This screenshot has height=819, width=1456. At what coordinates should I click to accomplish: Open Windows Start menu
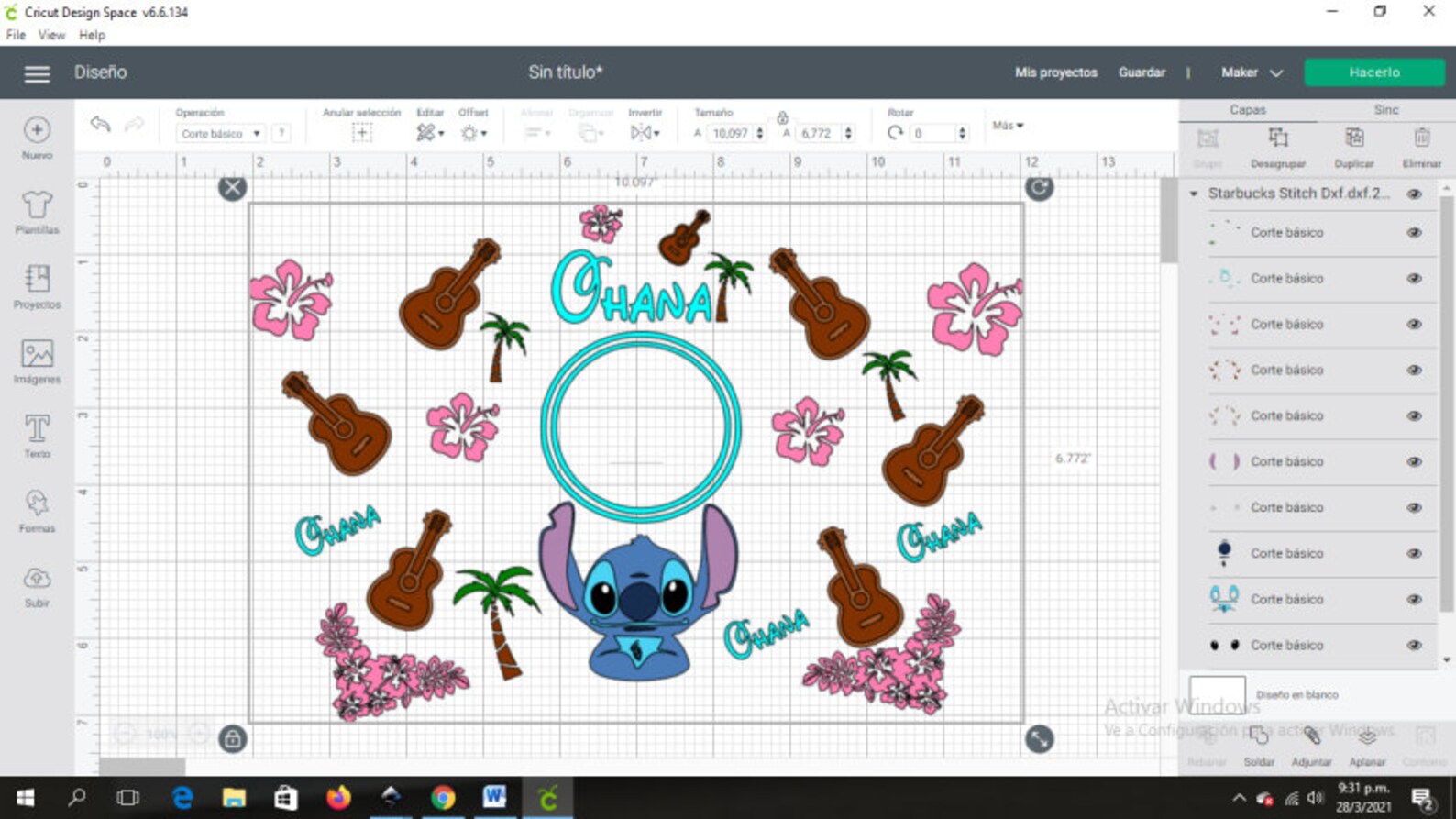click(25, 798)
